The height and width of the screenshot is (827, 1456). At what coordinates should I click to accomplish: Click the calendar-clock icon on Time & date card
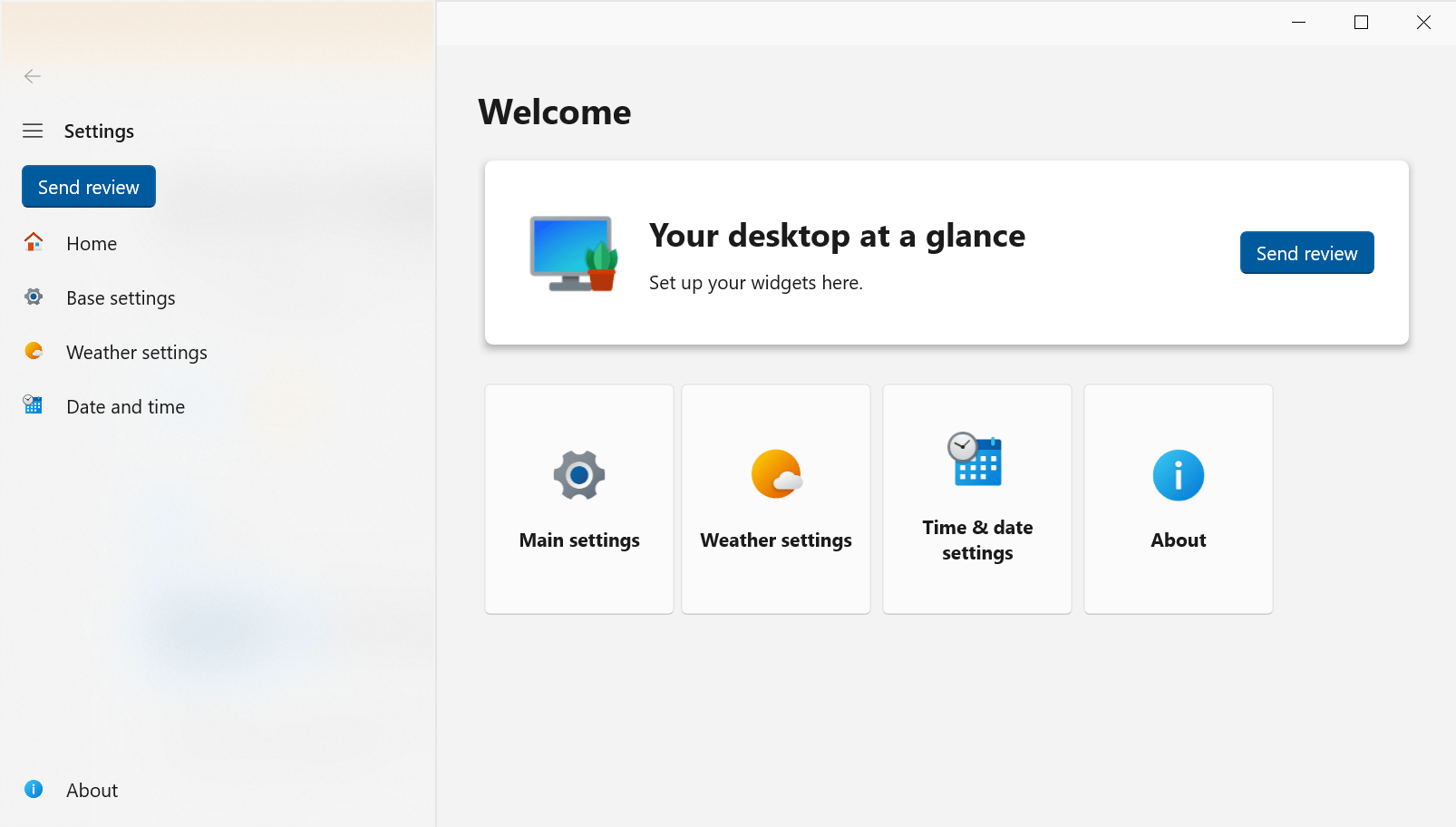tap(976, 461)
